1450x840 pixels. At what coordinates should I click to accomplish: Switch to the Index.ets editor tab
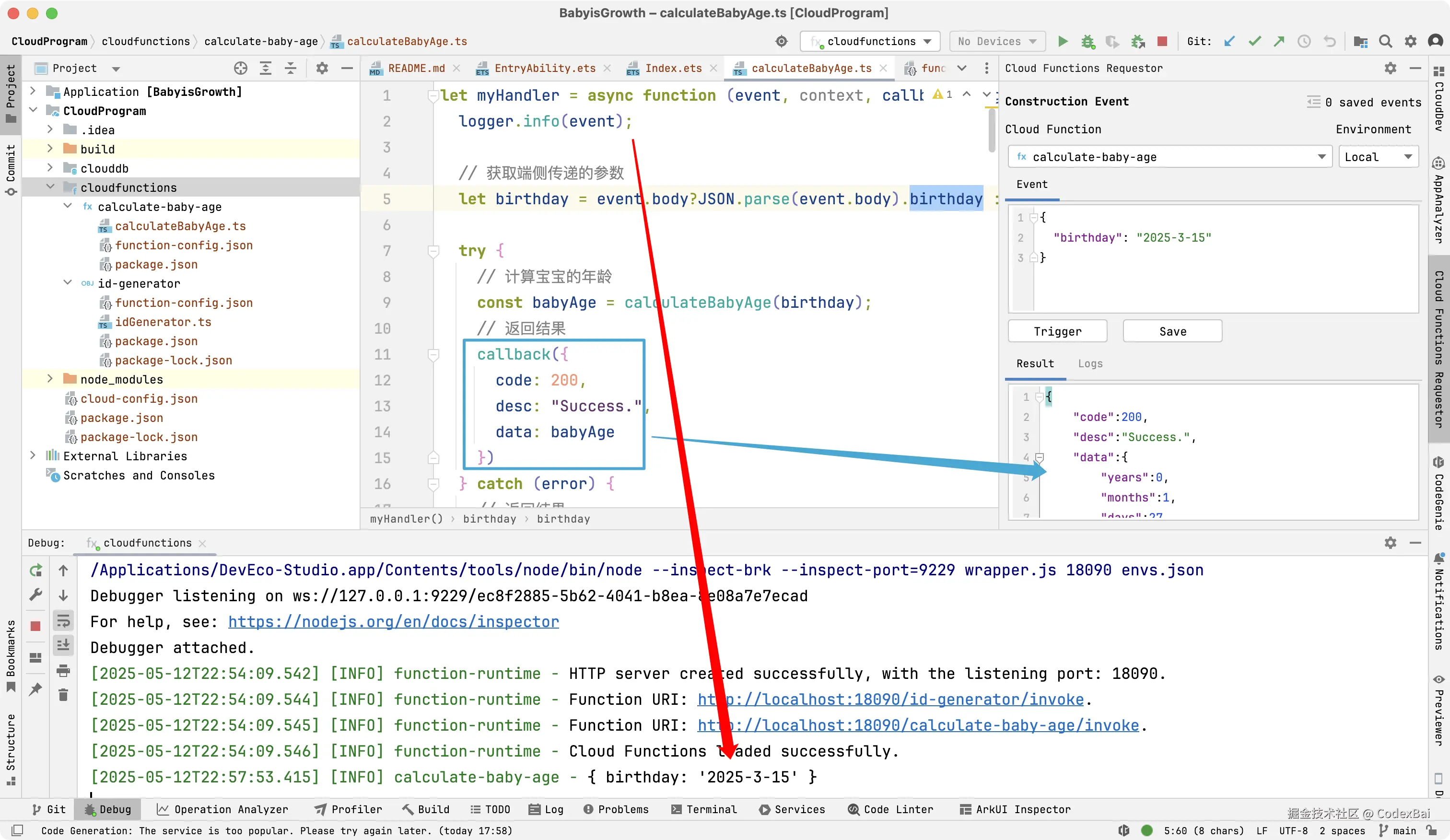tap(673, 69)
